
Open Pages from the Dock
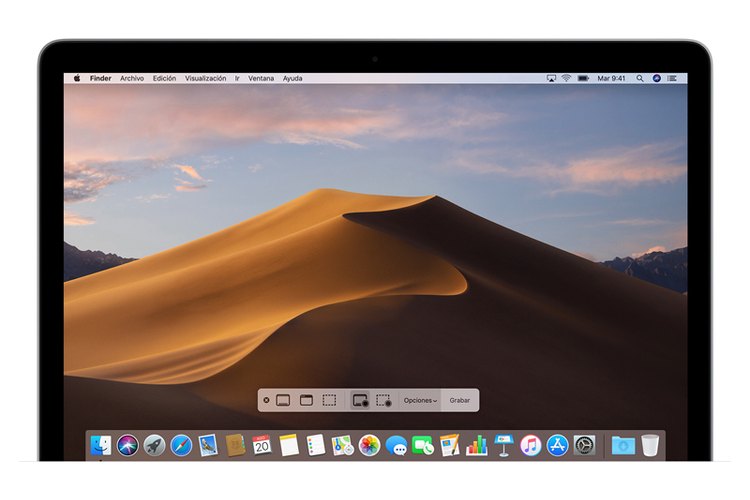click(450, 445)
